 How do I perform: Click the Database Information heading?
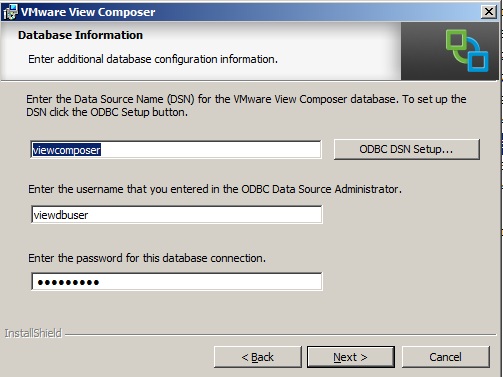[x=80, y=35]
